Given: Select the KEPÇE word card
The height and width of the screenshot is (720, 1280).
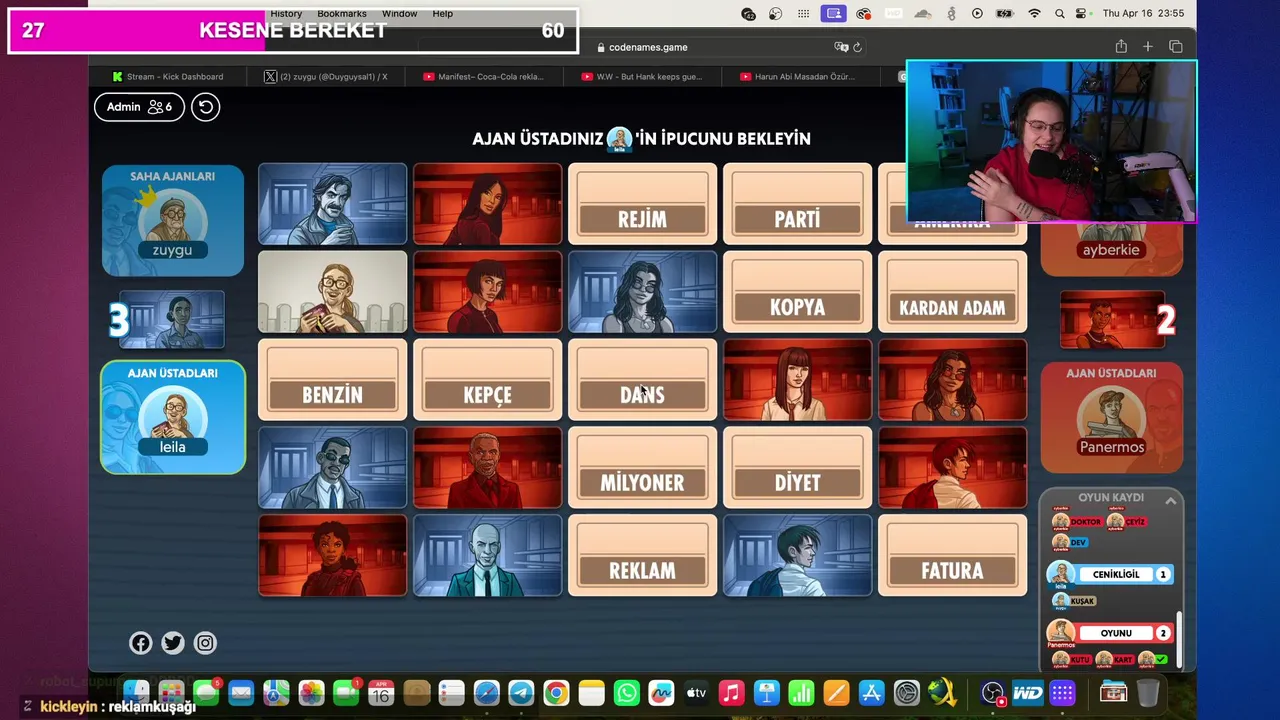Looking at the screenshot, I should (x=487, y=380).
